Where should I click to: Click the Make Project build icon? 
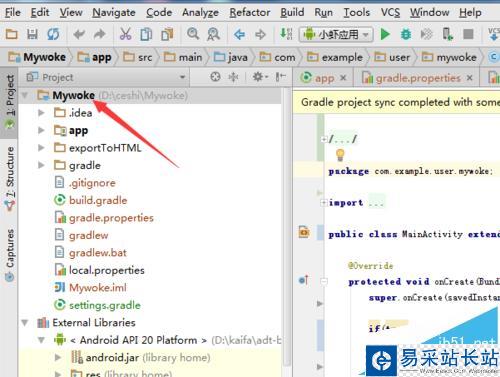click(x=286, y=34)
